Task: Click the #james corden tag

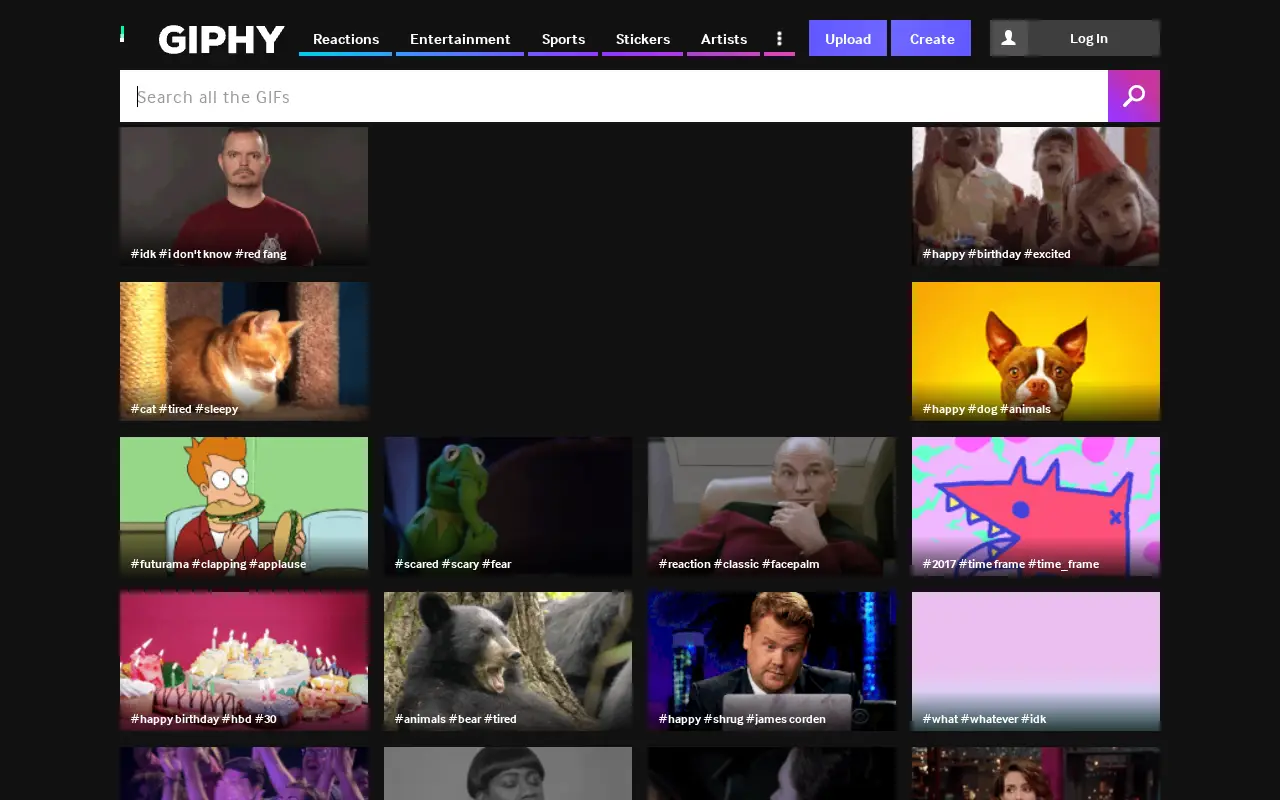Action: click(x=785, y=719)
